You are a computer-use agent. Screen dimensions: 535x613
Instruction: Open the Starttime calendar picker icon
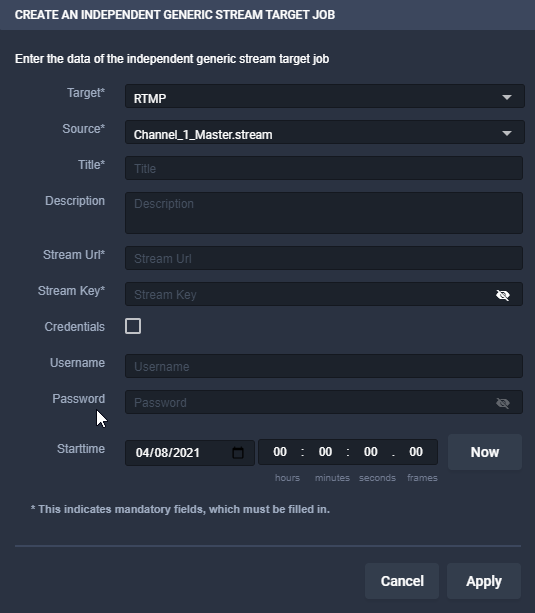pyautogui.click(x=238, y=453)
